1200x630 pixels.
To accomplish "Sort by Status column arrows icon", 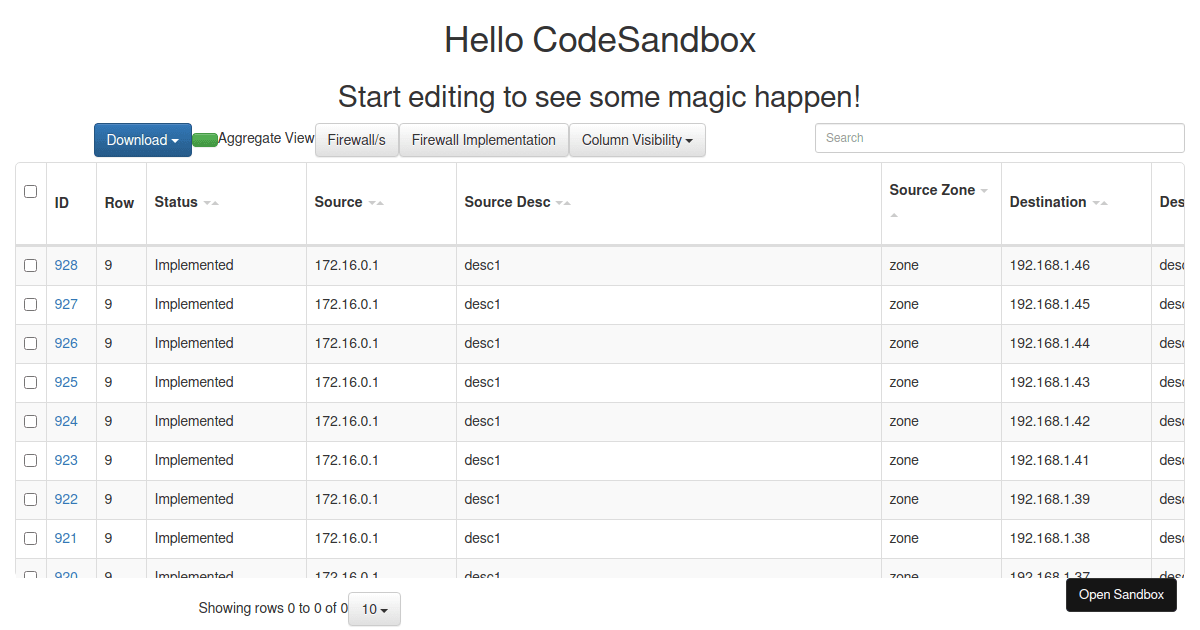I will tap(211, 203).
